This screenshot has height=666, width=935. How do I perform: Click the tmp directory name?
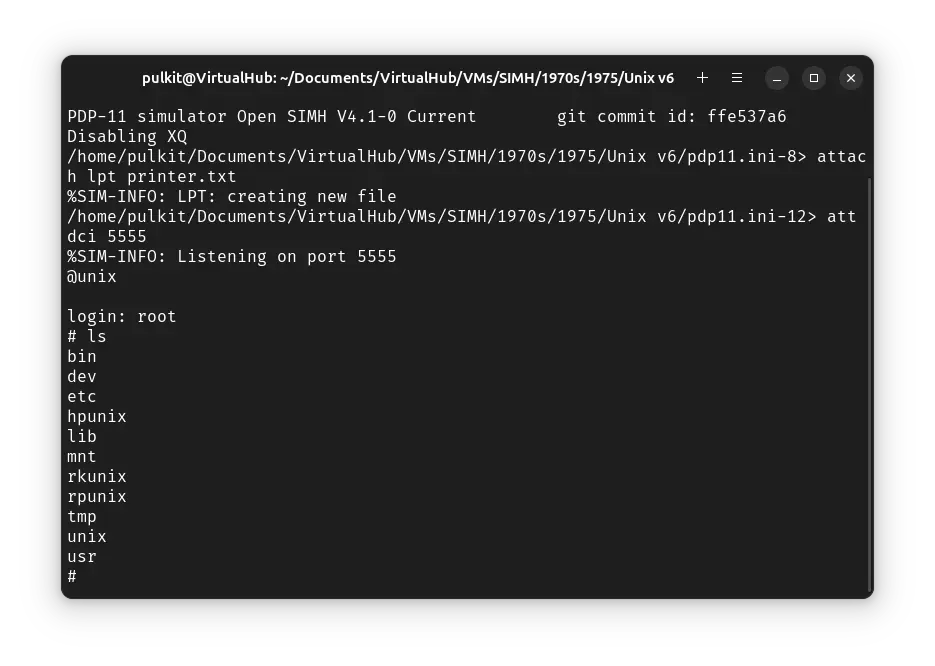[81, 516]
